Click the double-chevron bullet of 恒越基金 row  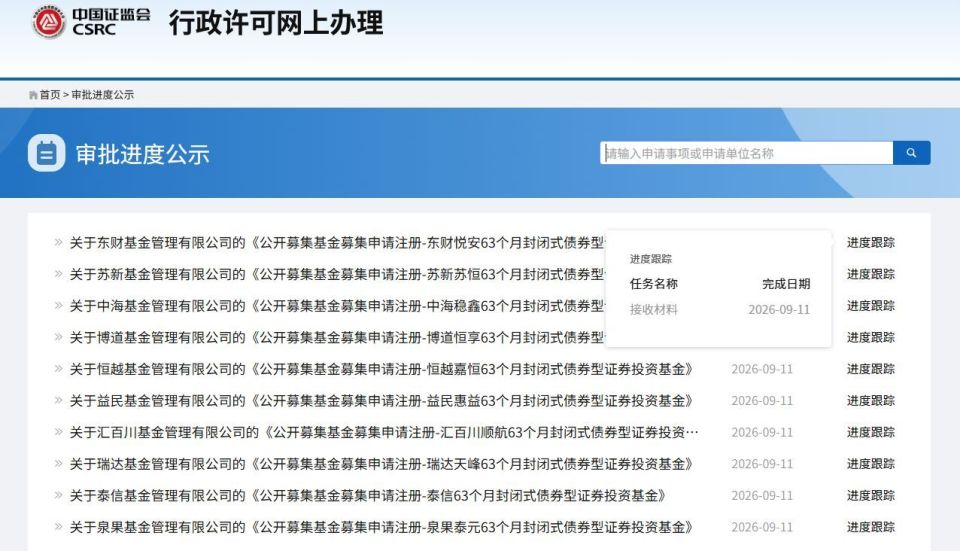[58, 369]
